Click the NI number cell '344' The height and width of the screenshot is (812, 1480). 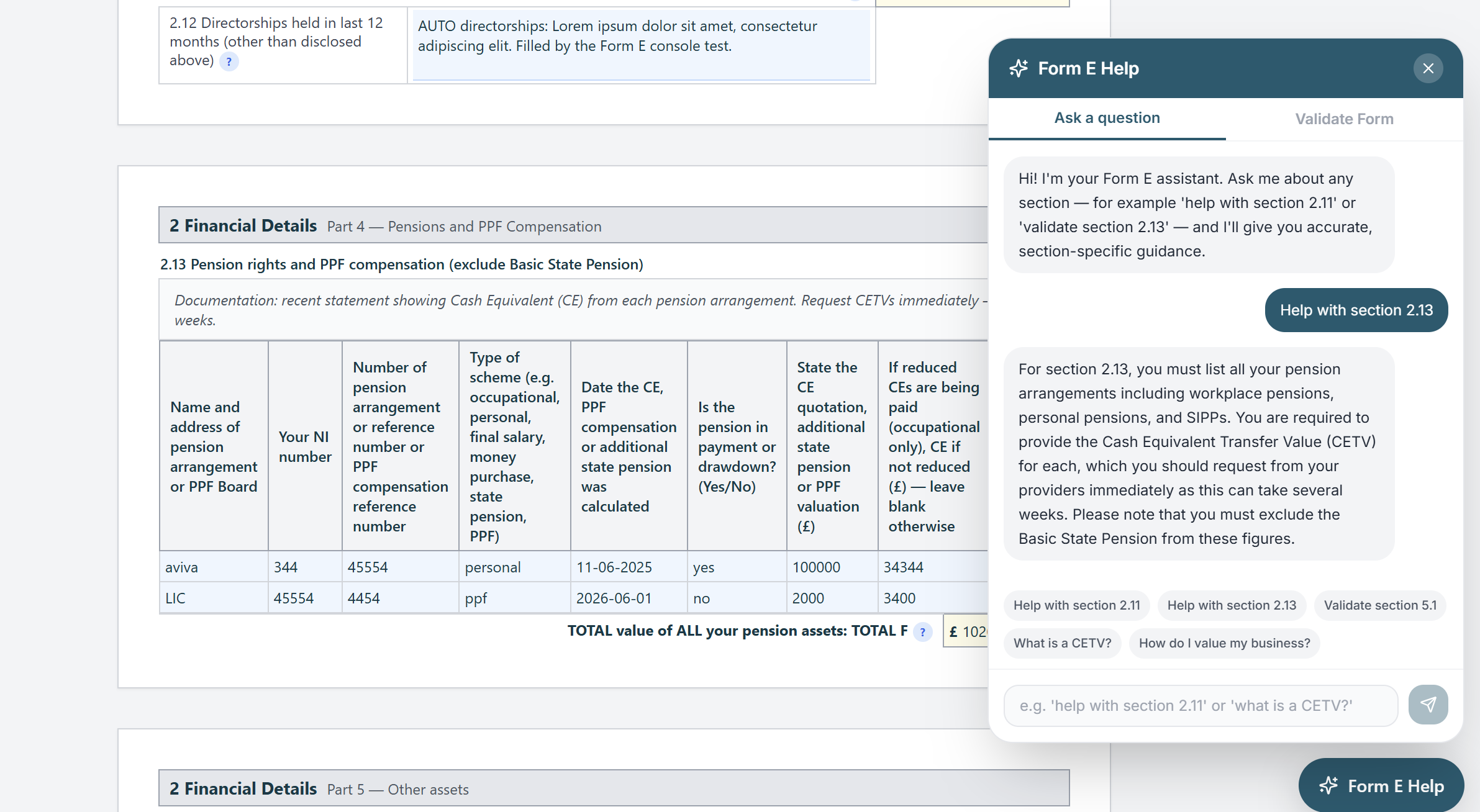pos(305,567)
